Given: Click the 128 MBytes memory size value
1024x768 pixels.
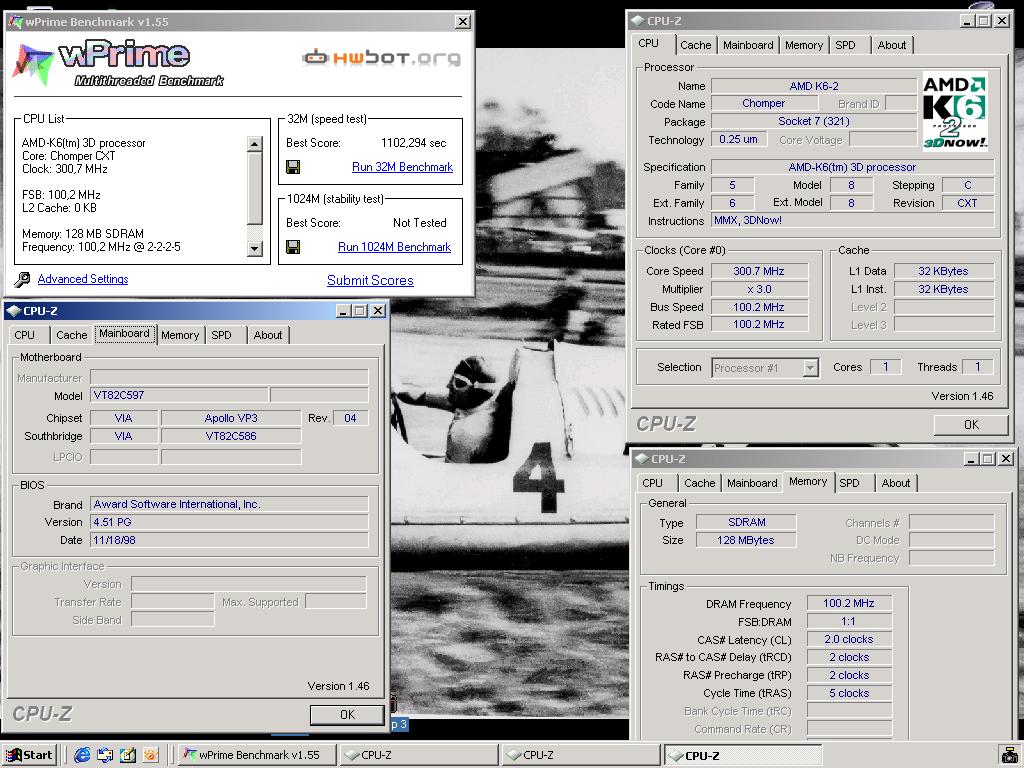Looking at the screenshot, I should tap(746, 540).
